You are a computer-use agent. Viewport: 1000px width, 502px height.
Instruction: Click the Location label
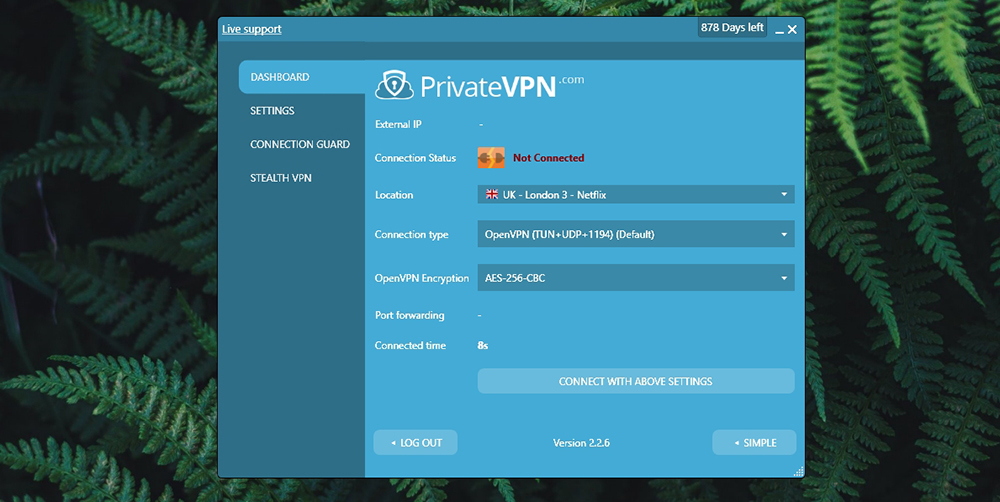coord(393,195)
